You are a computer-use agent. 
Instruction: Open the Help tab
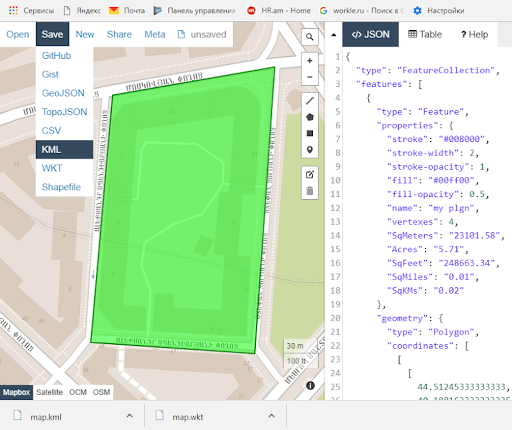pos(474,34)
